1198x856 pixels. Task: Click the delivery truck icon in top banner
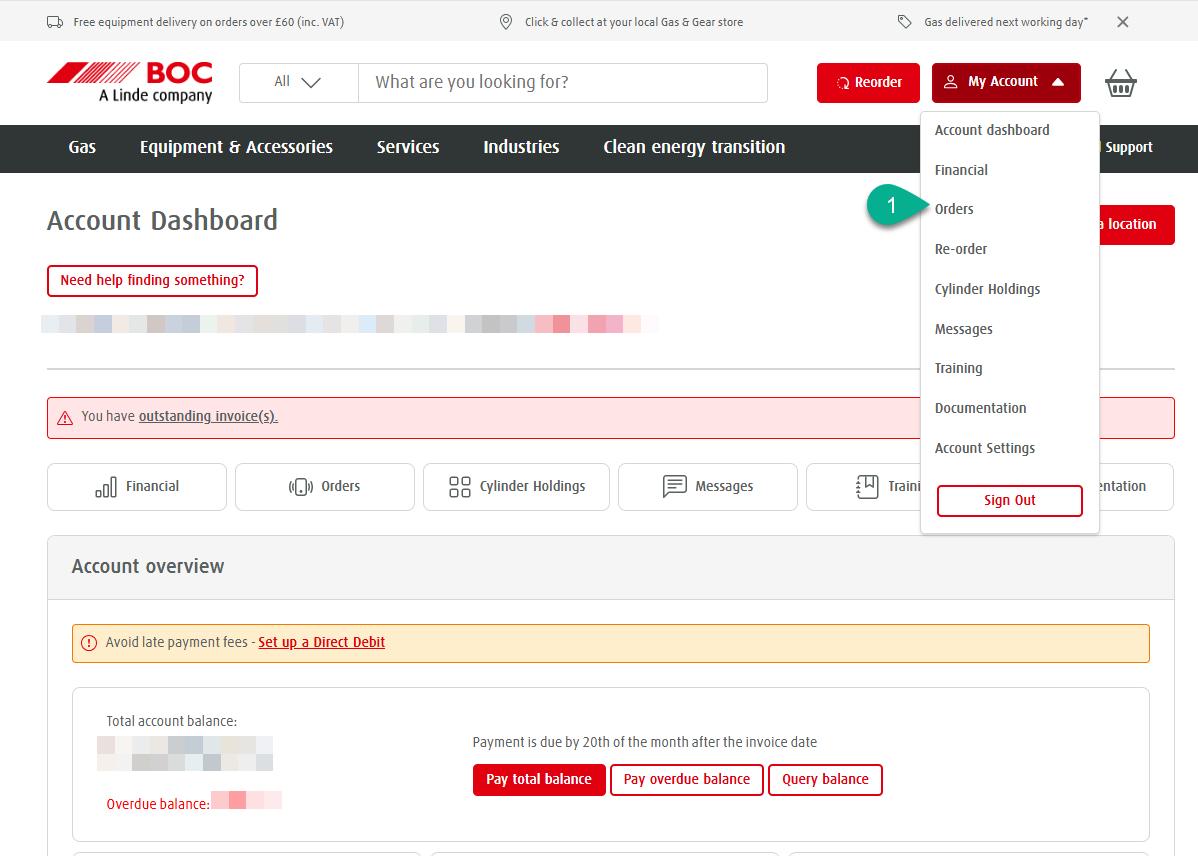pos(54,20)
